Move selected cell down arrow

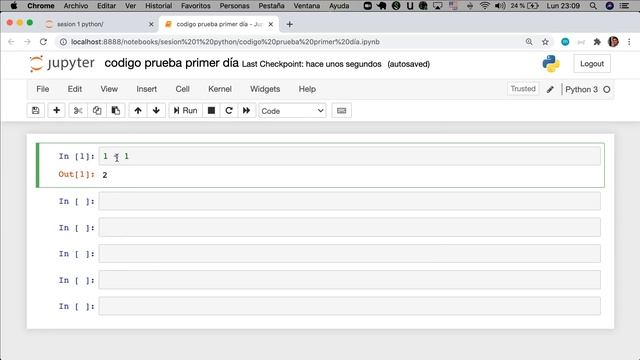pyautogui.click(x=156, y=111)
